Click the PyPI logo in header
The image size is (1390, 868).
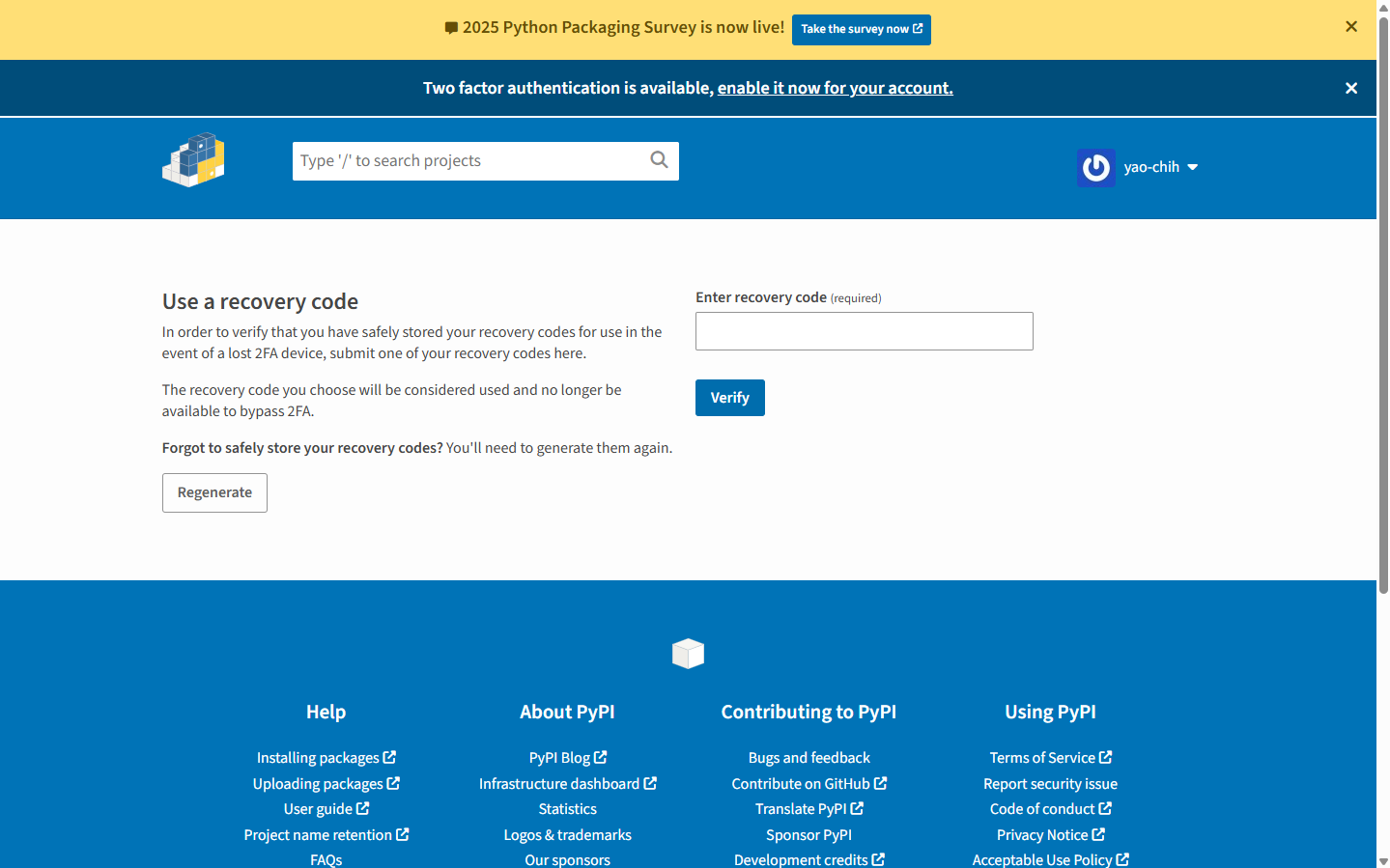pos(193,160)
